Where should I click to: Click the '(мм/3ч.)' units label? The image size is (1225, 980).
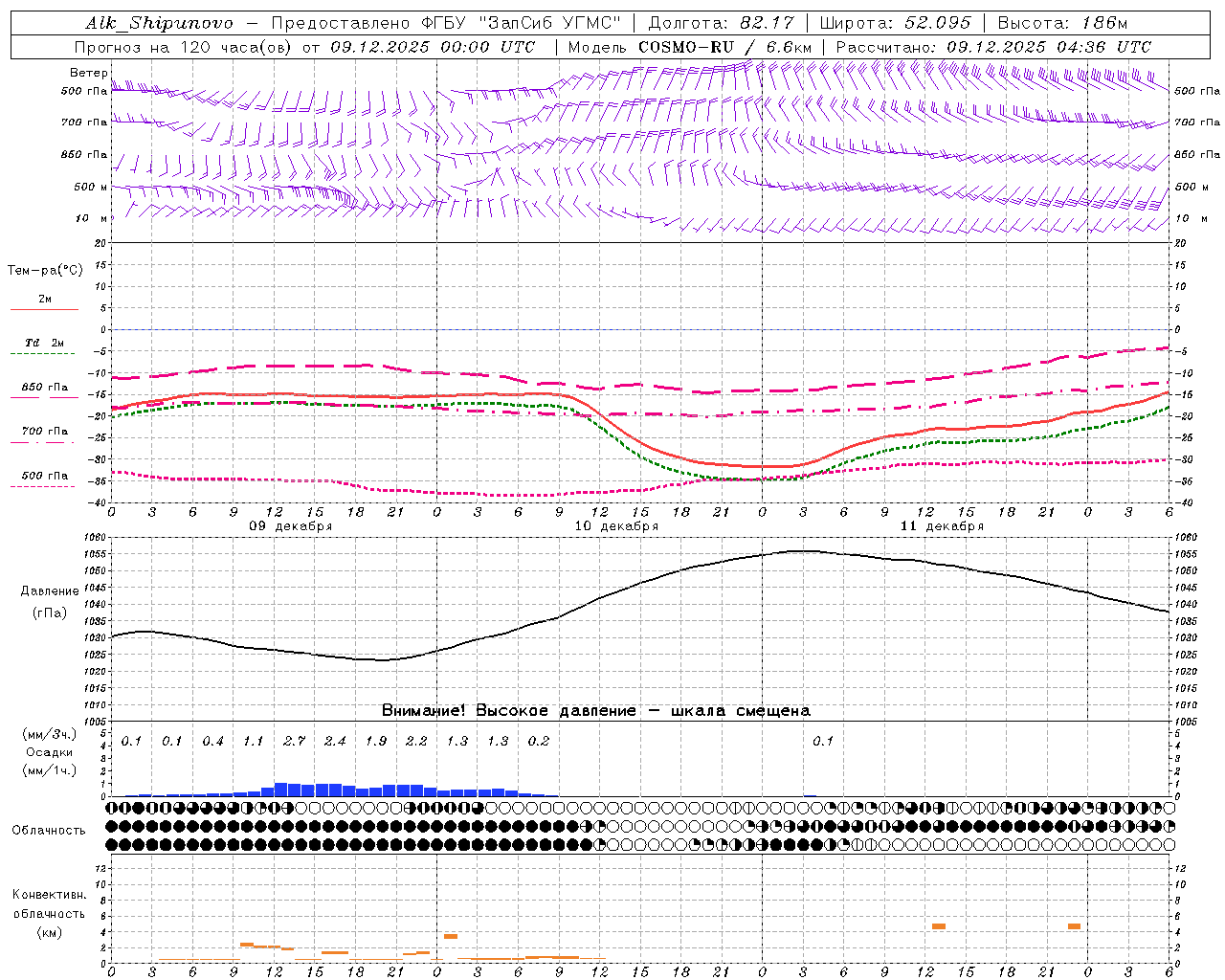point(50,734)
